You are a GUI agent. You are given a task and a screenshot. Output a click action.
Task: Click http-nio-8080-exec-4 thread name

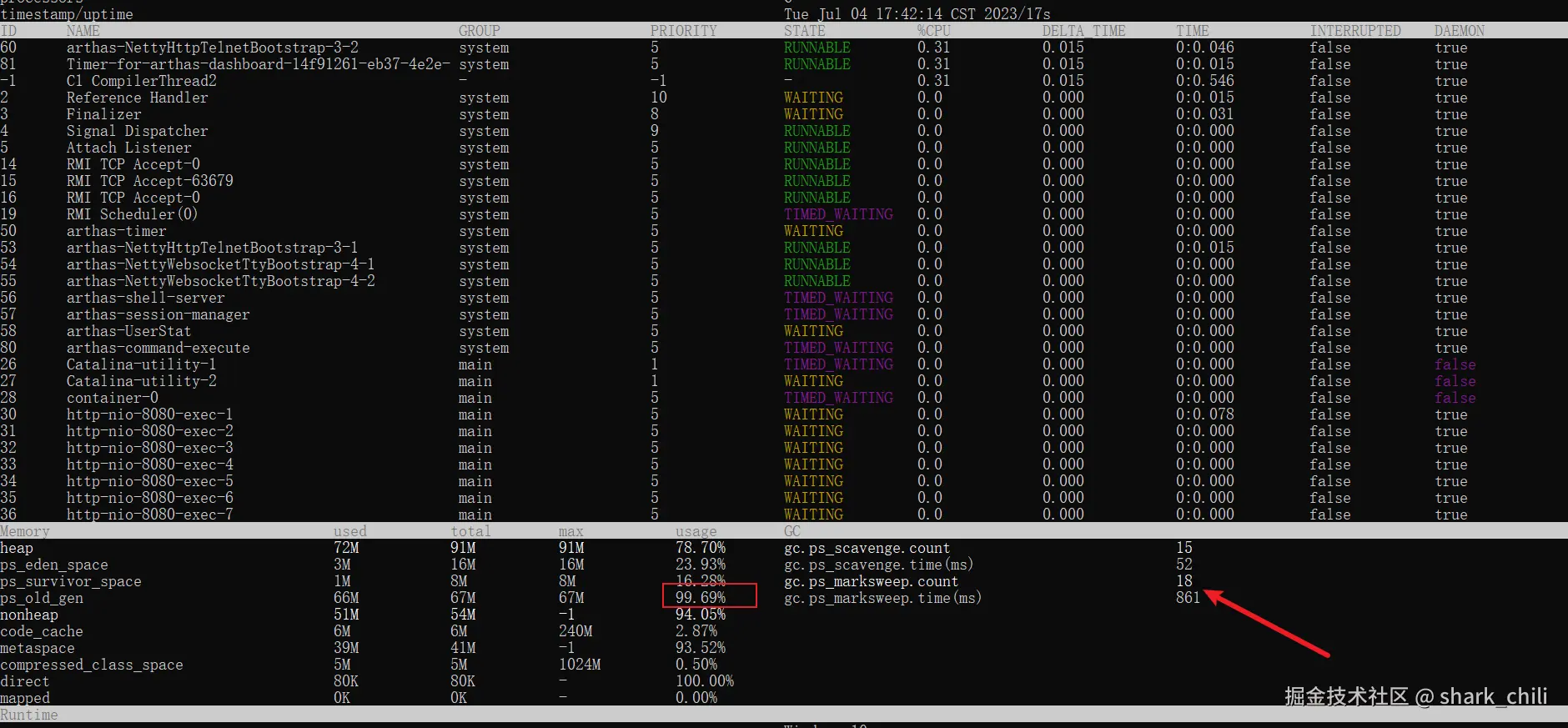point(150,464)
